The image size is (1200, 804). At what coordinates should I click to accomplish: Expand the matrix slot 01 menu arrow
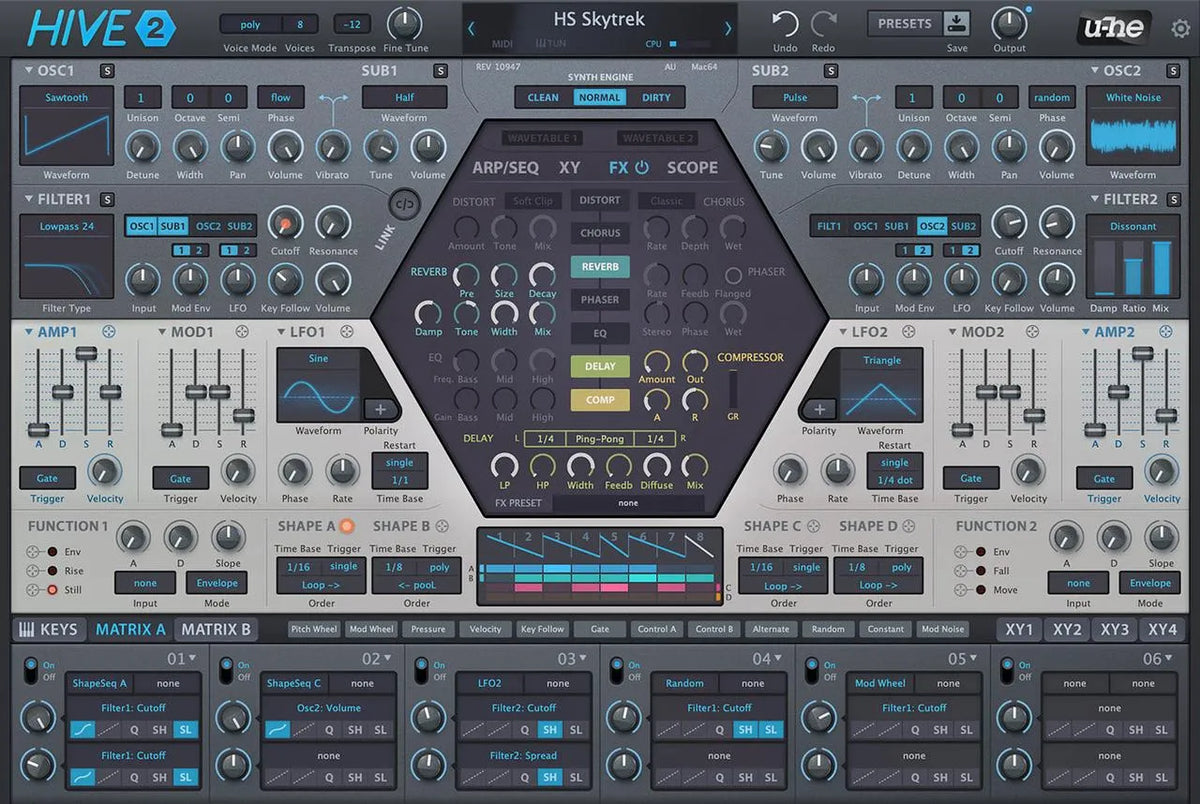click(192, 658)
